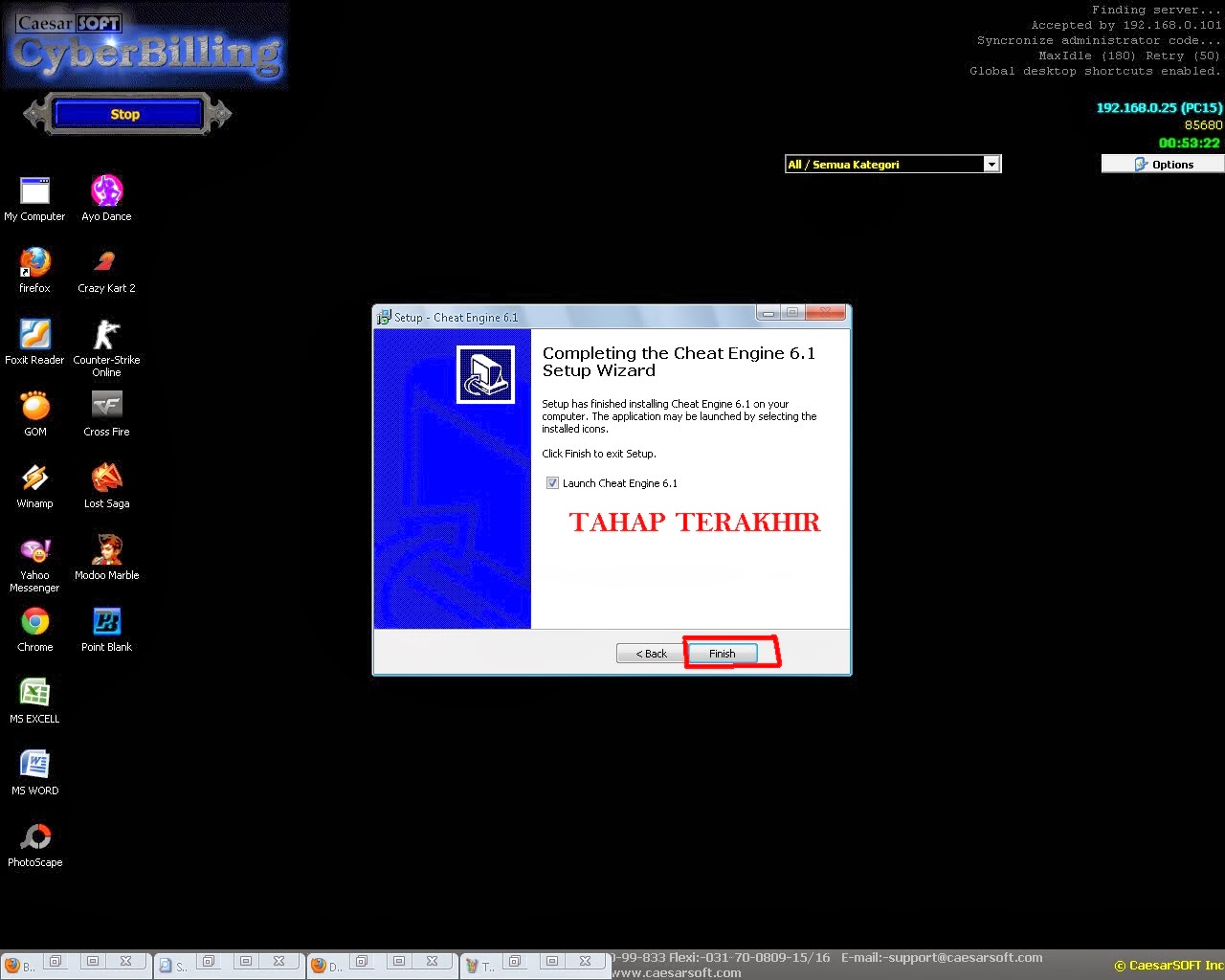Click the support@caesarsoft.com email text
Viewport: 1225px width, 980px height.
point(966,957)
